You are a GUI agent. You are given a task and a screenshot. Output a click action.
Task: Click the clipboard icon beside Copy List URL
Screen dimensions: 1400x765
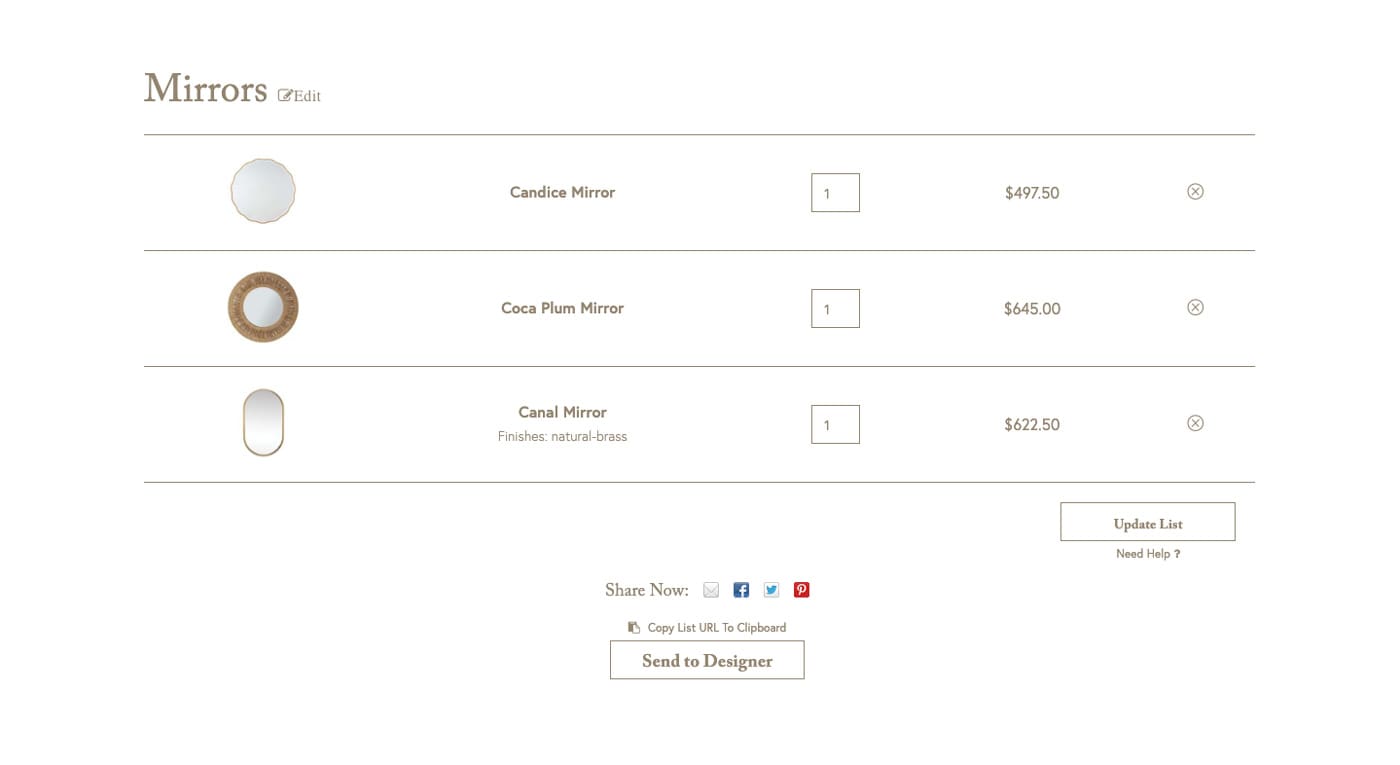click(634, 628)
